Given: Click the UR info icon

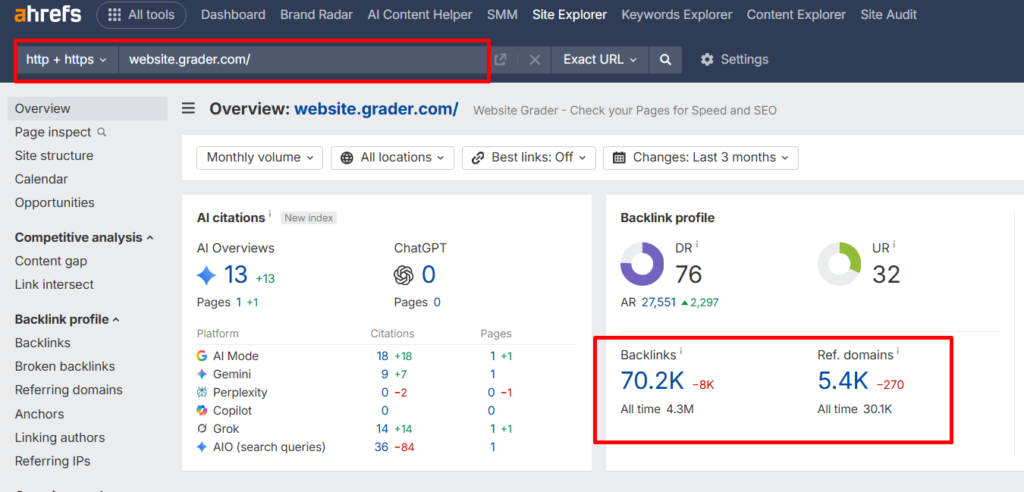Looking at the screenshot, I should click(894, 244).
